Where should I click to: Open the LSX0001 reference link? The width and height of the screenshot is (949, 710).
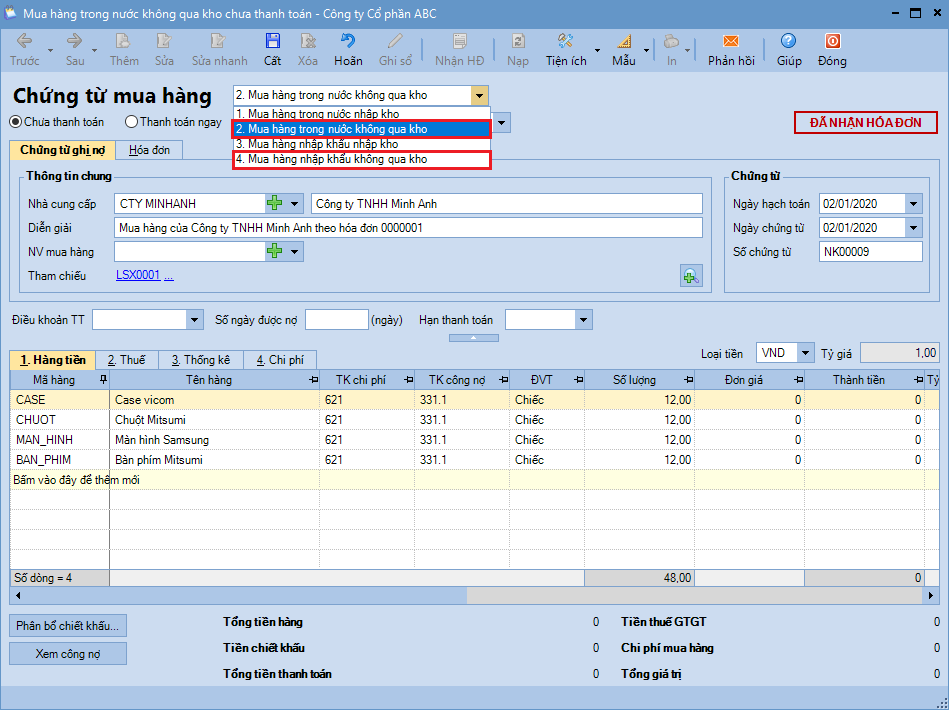[138, 276]
